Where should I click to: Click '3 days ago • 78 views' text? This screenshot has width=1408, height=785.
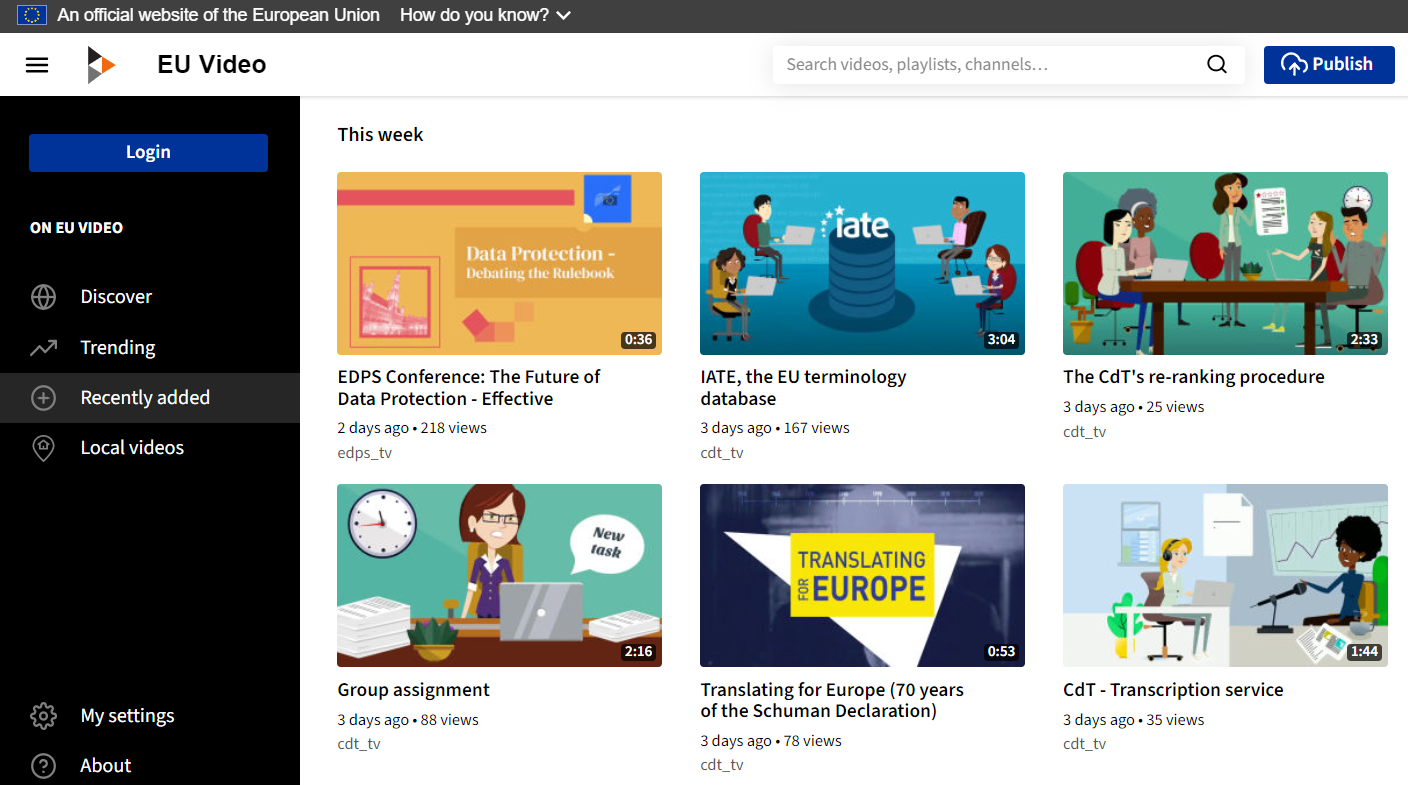[x=771, y=741]
